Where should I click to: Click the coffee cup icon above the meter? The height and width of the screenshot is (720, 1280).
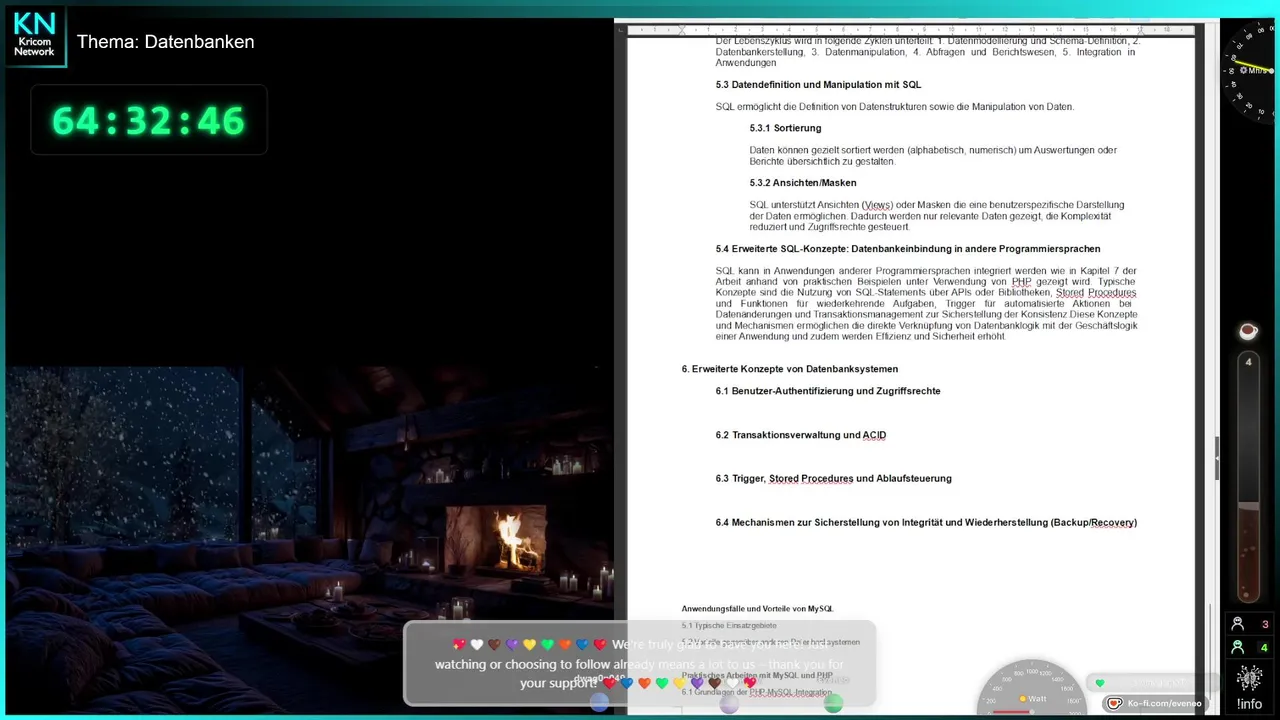(1247, 331)
